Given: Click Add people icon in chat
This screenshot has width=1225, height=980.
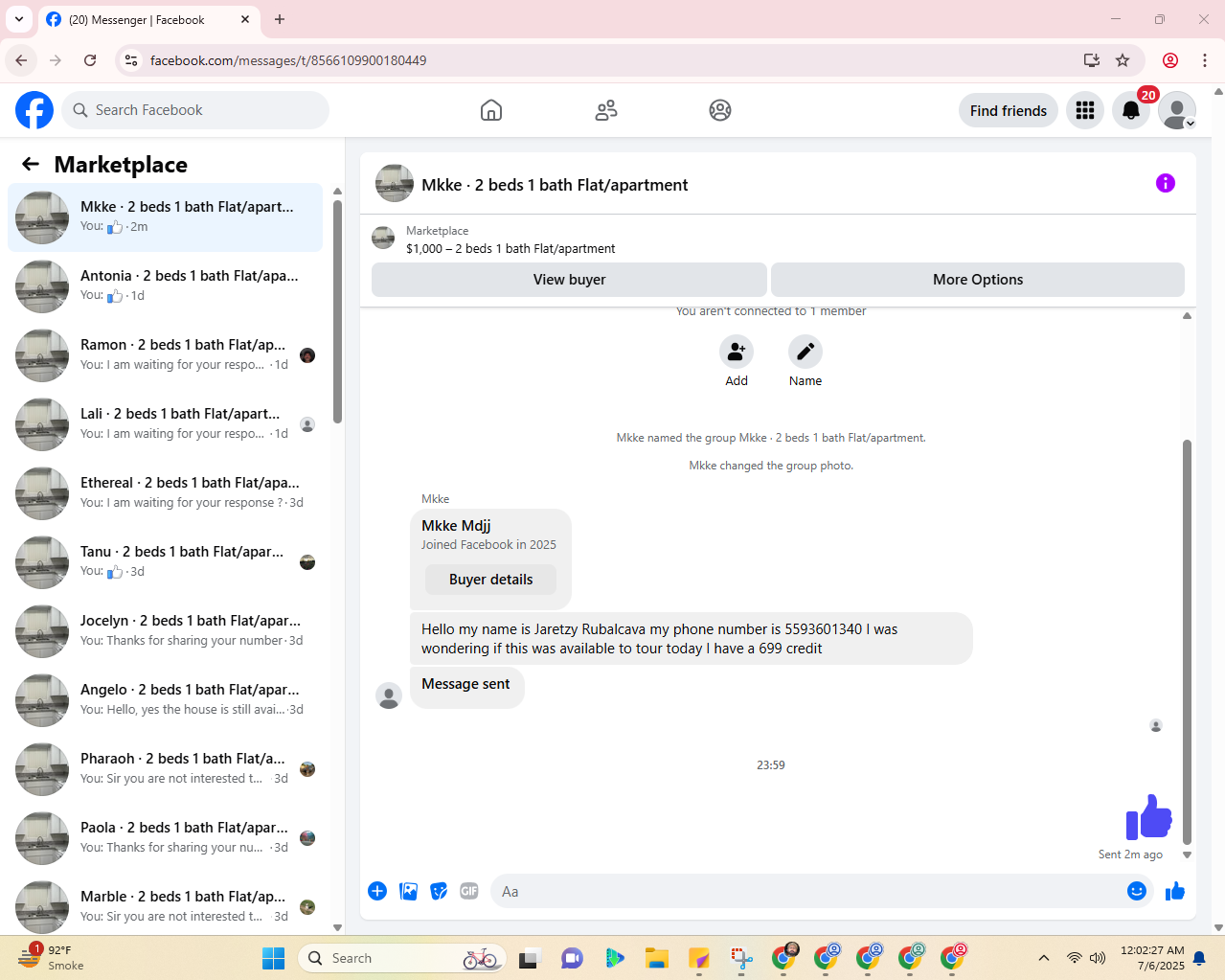Looking at the screenshot, I should pos(737,352).
